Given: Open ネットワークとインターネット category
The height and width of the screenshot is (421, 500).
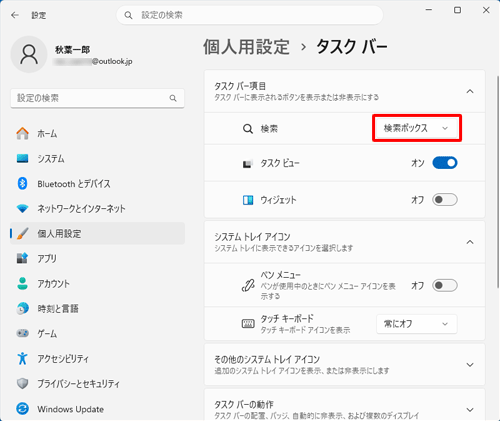Looking at the screenshot, I should (97, 209).
